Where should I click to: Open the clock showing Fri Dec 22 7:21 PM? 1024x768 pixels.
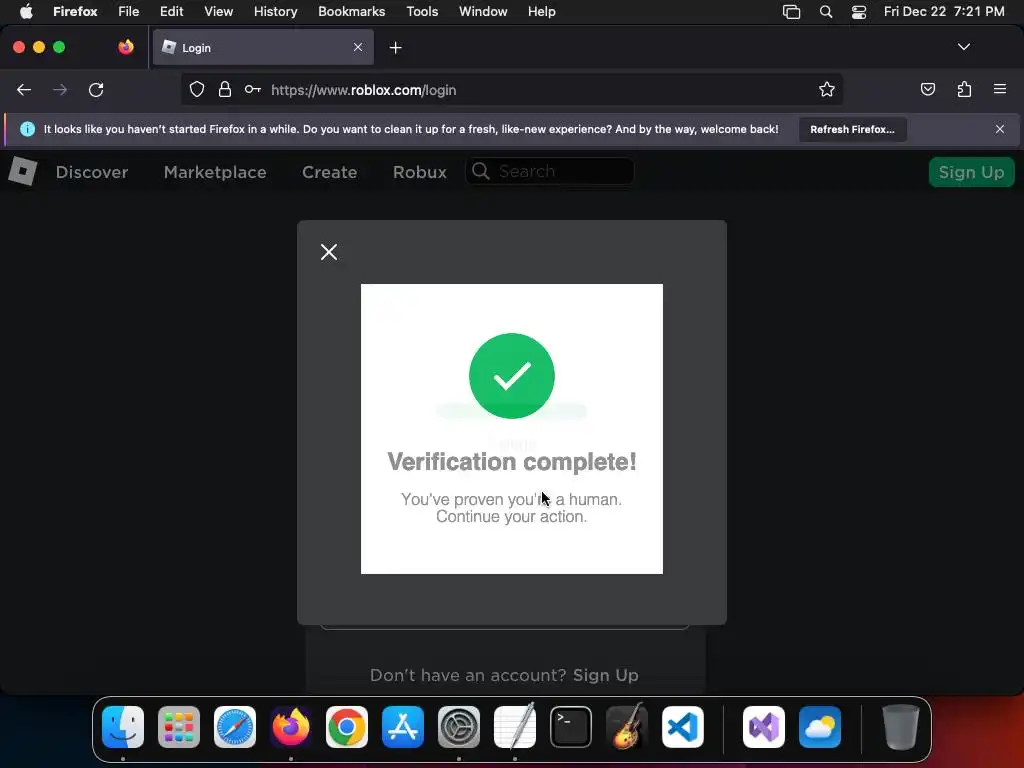point(944,12)
